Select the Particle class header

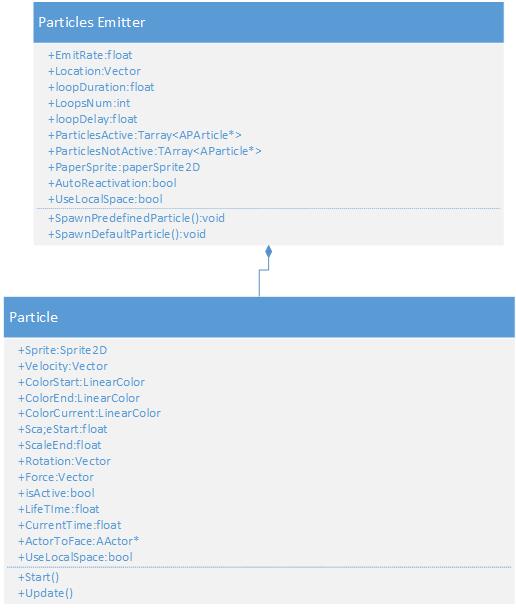click(x=259, y=317)
